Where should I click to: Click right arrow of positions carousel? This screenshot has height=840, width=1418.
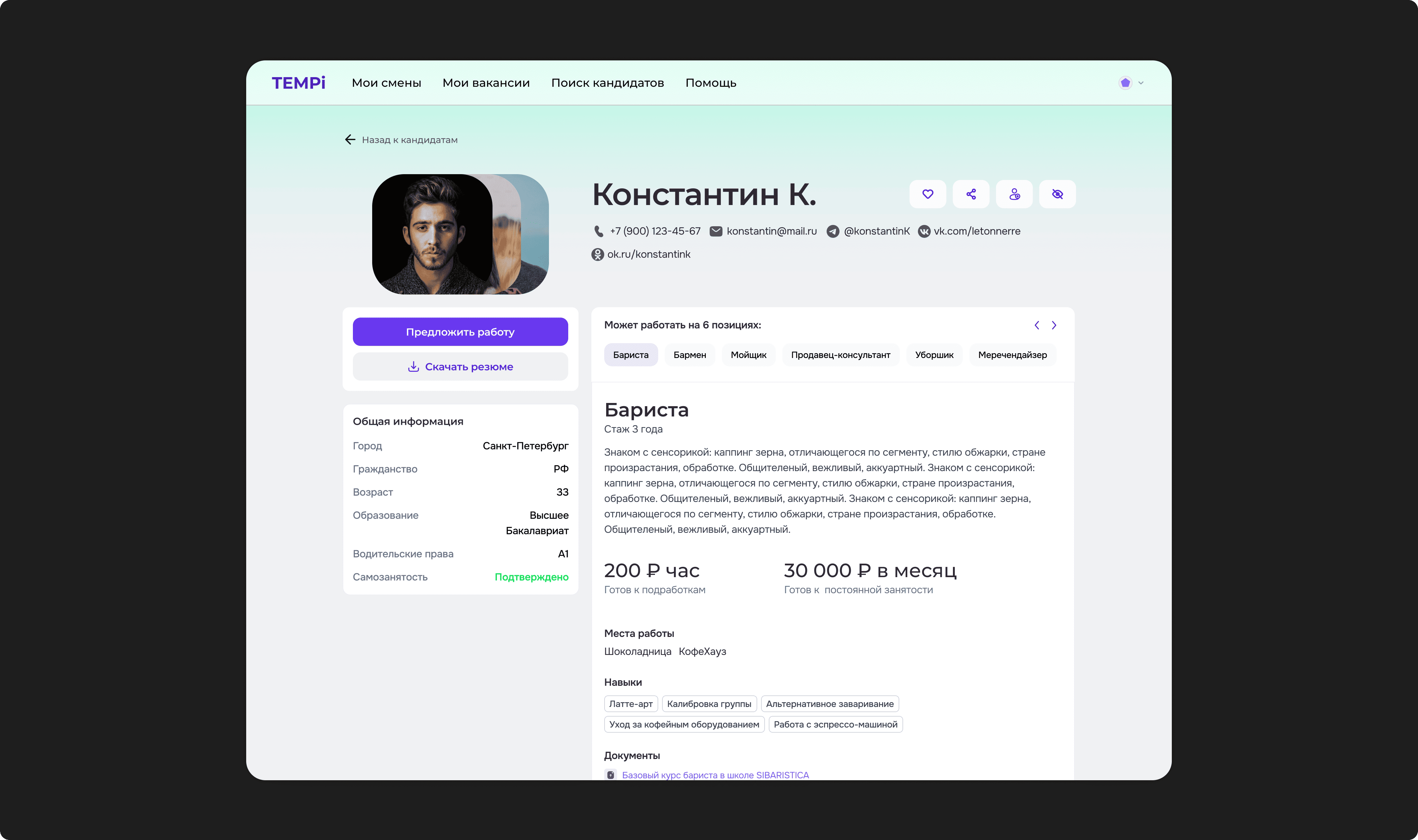[x=1054, y=325]
